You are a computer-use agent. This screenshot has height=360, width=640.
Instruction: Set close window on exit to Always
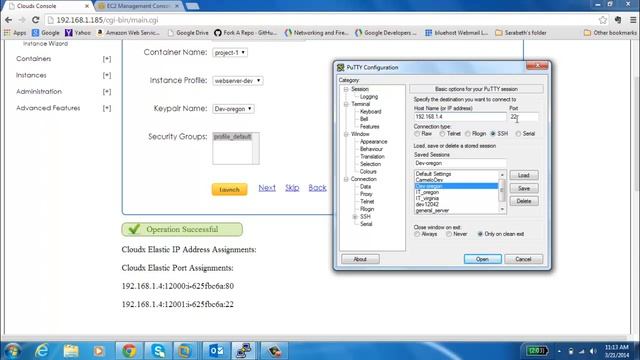(x=417, y=234)
